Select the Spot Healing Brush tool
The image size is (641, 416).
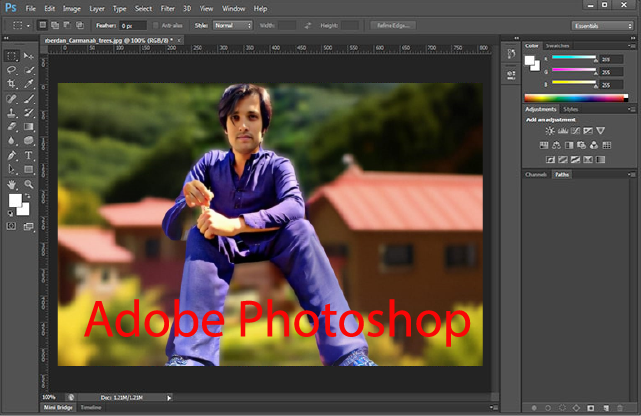pos(11,98)
